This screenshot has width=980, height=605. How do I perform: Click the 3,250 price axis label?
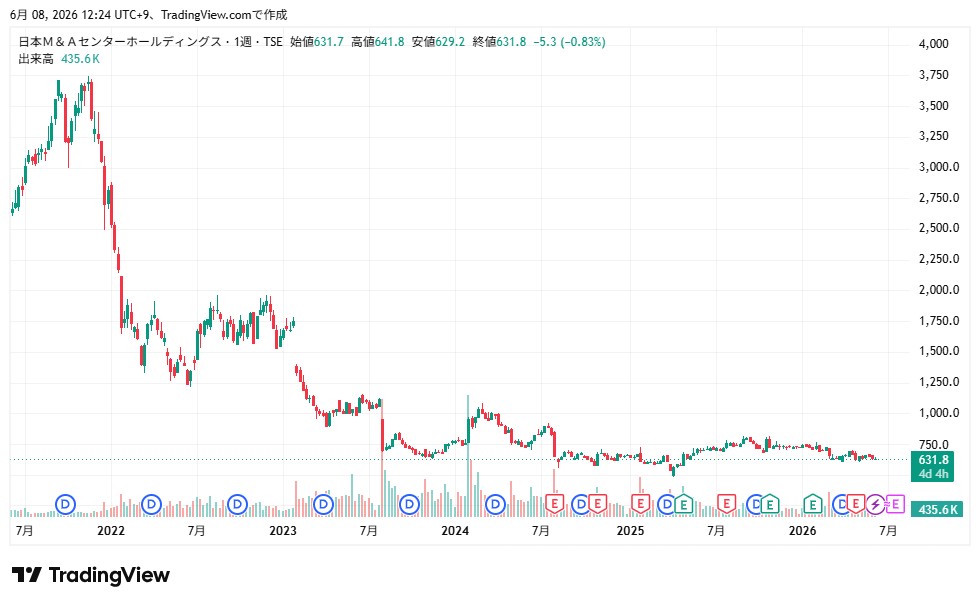point(934,136)
